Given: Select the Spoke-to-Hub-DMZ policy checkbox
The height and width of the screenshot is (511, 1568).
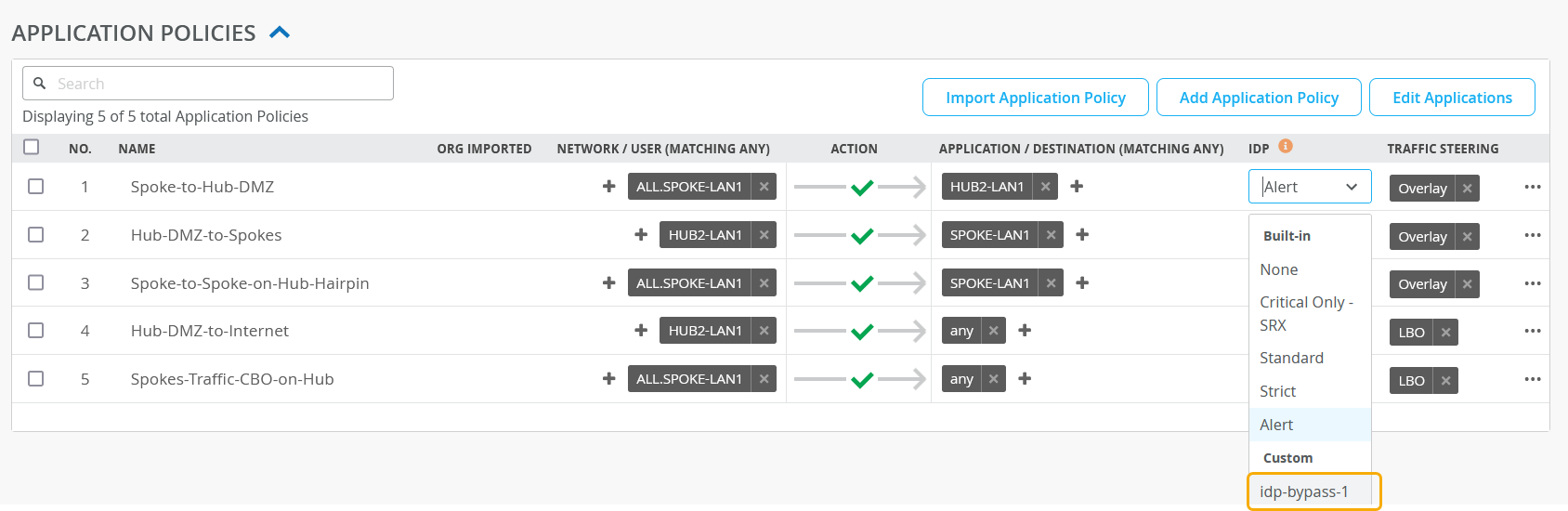Looking at the screenshot, I should pyautogui.click(x=36, y=187).
